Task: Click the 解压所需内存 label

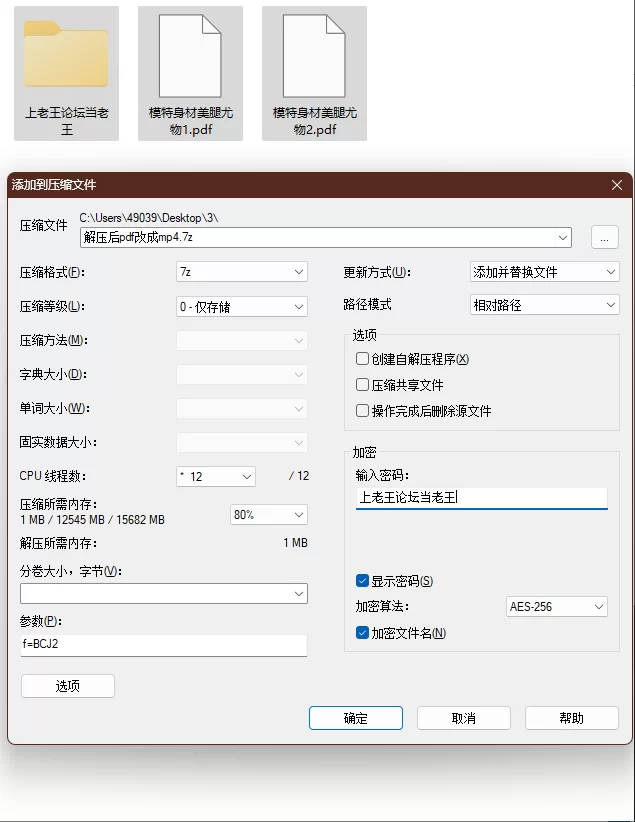Action: coord(58,543)
